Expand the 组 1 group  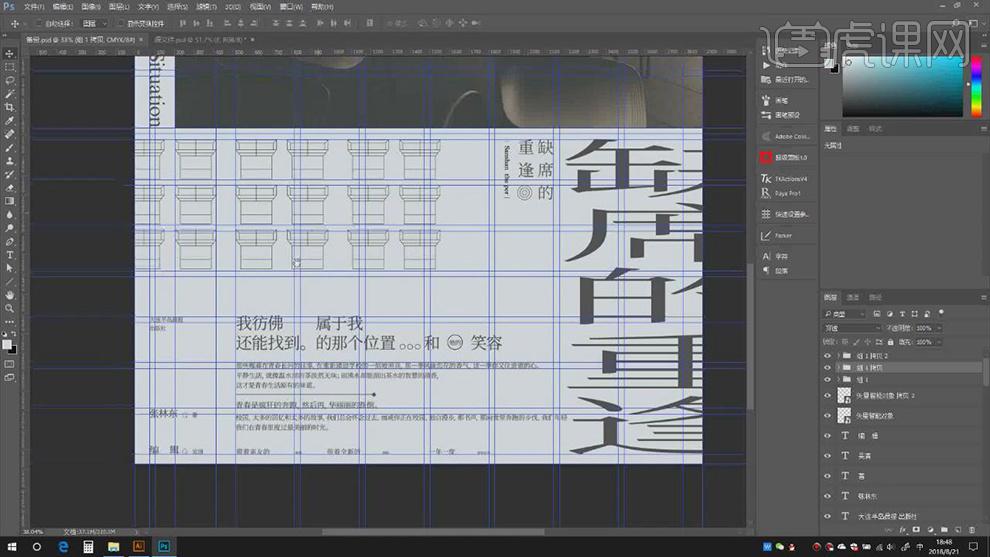click(838, 380)
